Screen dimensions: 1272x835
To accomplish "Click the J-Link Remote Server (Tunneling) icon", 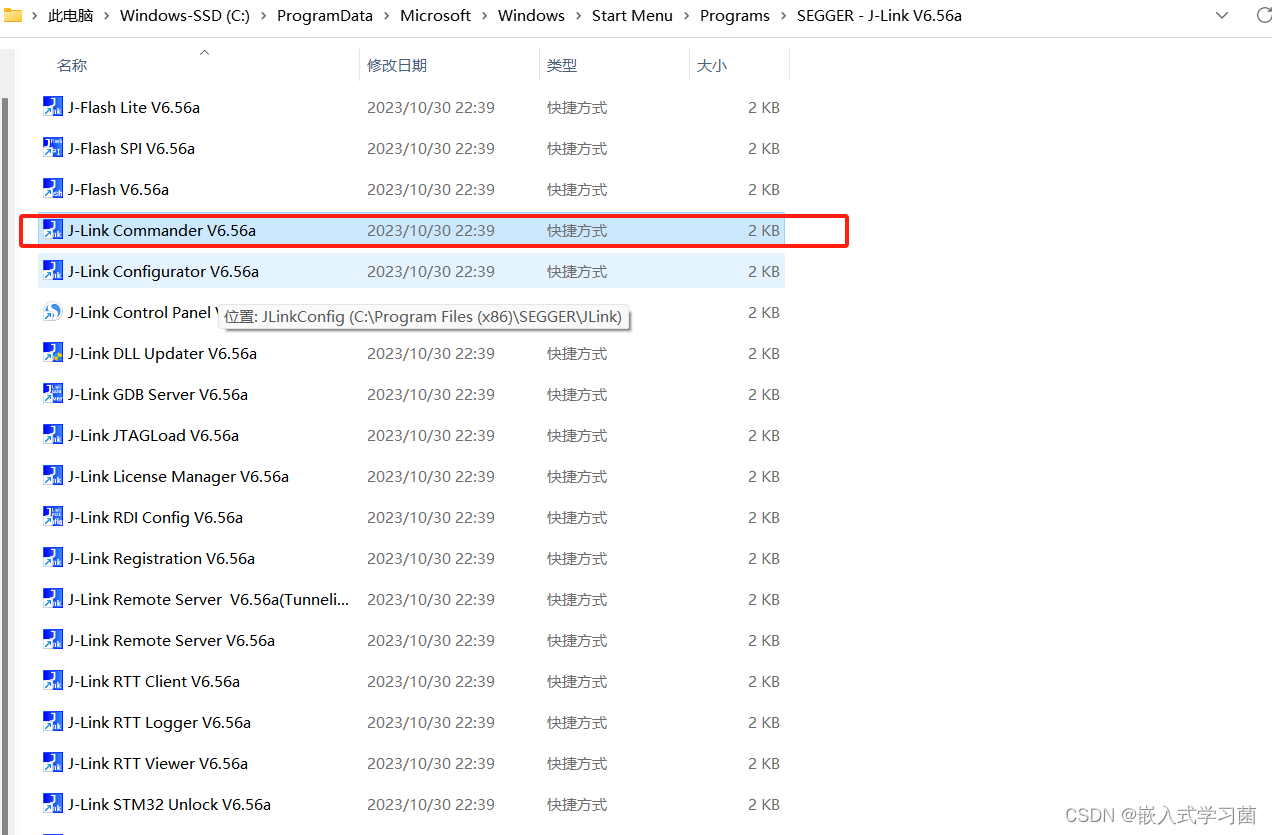I will coord(53,599).
